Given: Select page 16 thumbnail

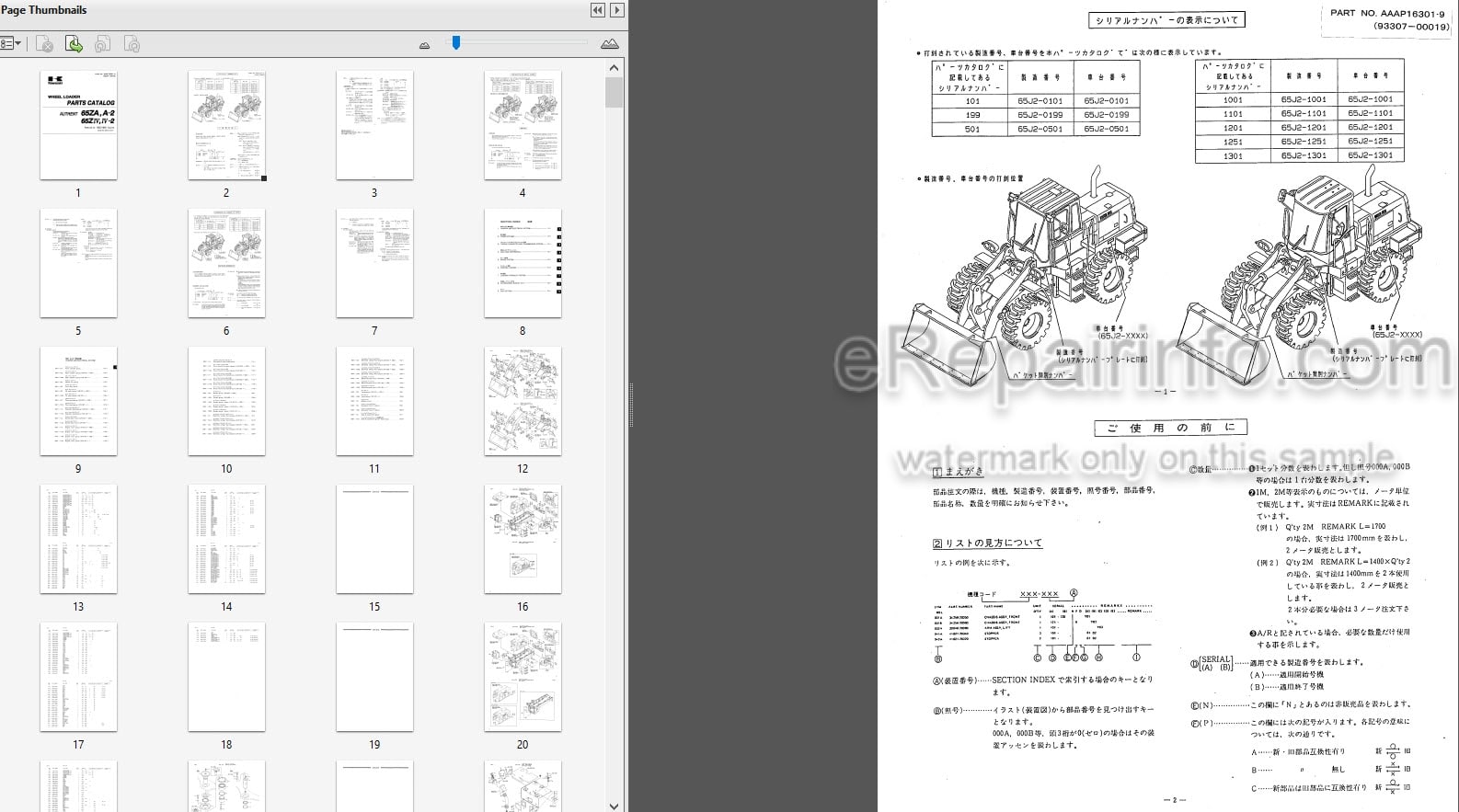Looking at the screenshot, I should [x=523, y=539].
